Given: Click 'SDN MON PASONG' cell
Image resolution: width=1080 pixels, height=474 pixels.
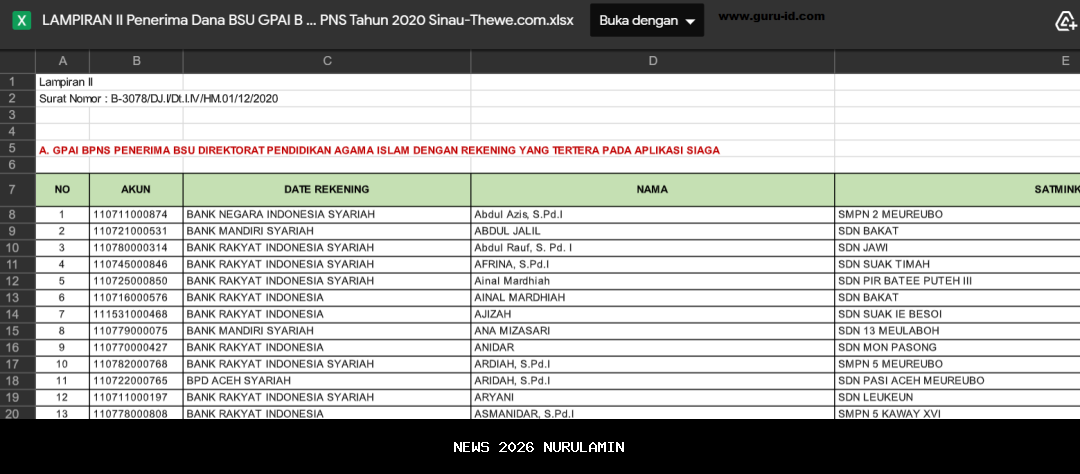Looking at the screenshot, I should [x=957, y=347].
